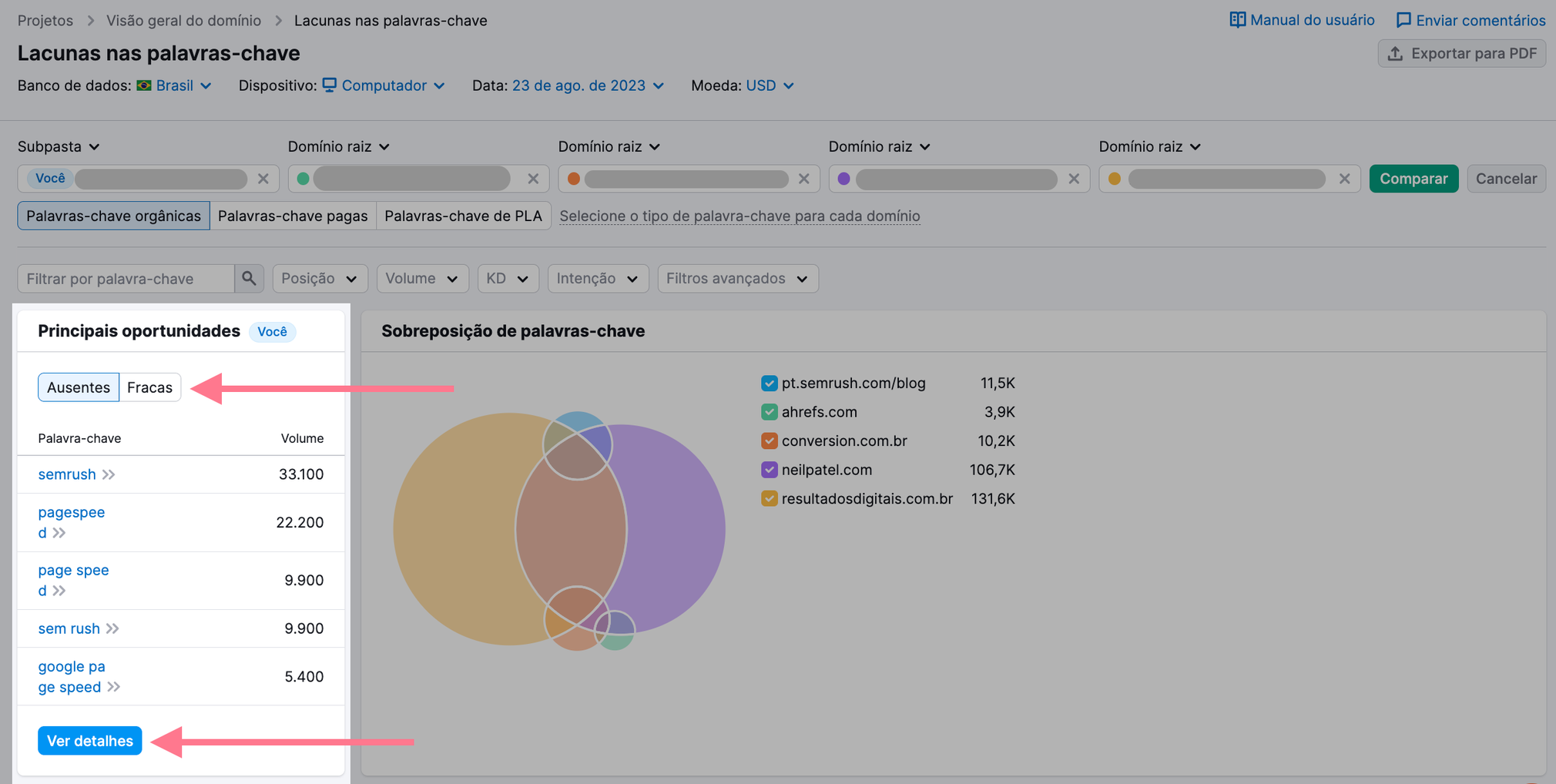Uncheck resultadosdigitais.com.br in the overlap legend
The height and width of the screenshot is (784, 1556).
coord(769,498)
